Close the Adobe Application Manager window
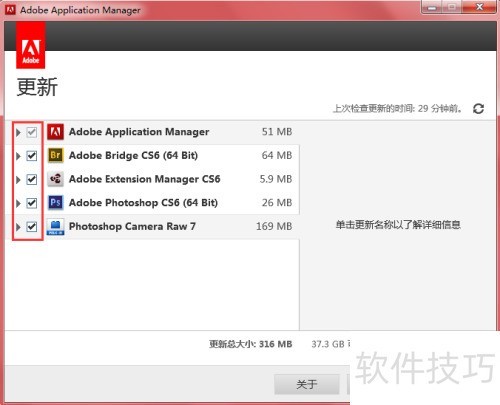Screen dimensions: 500x405 (x=479, y=7)
